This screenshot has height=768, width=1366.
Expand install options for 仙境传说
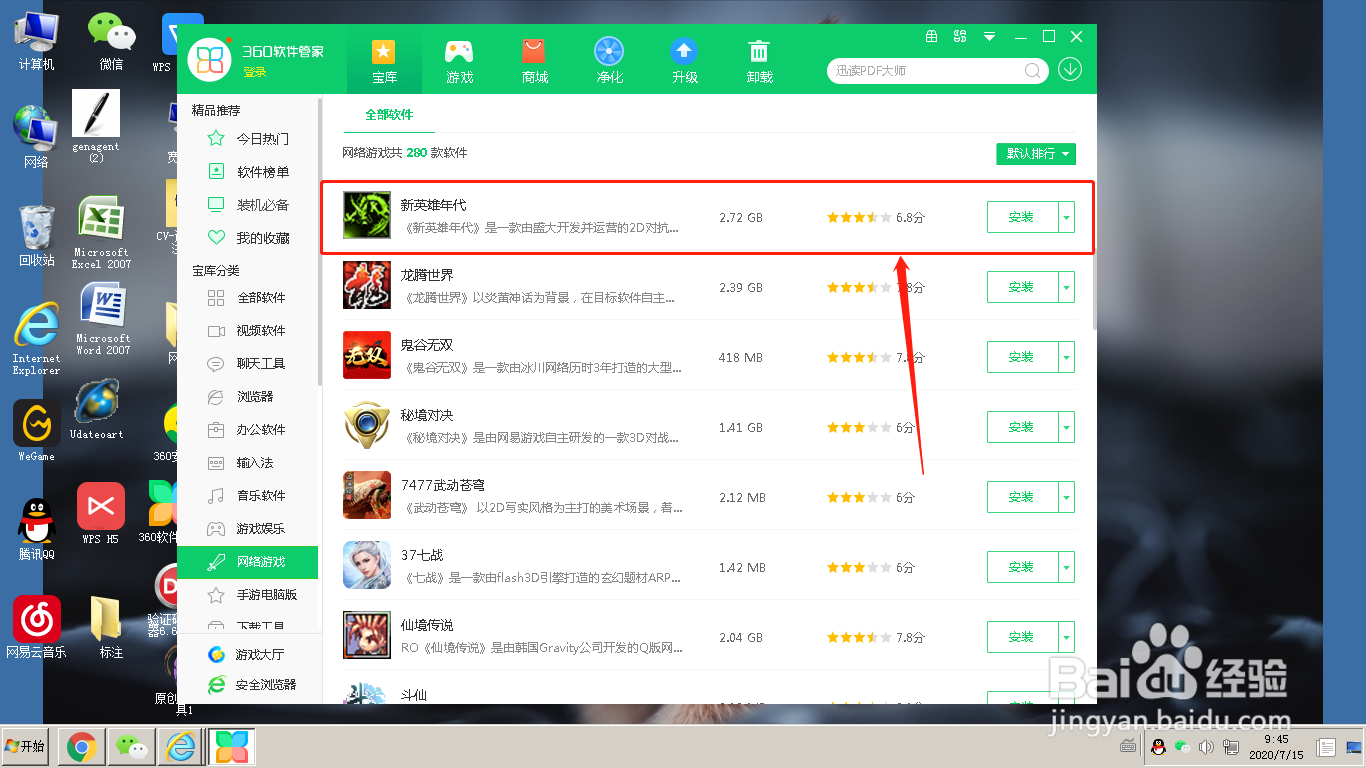[1067, 637]
